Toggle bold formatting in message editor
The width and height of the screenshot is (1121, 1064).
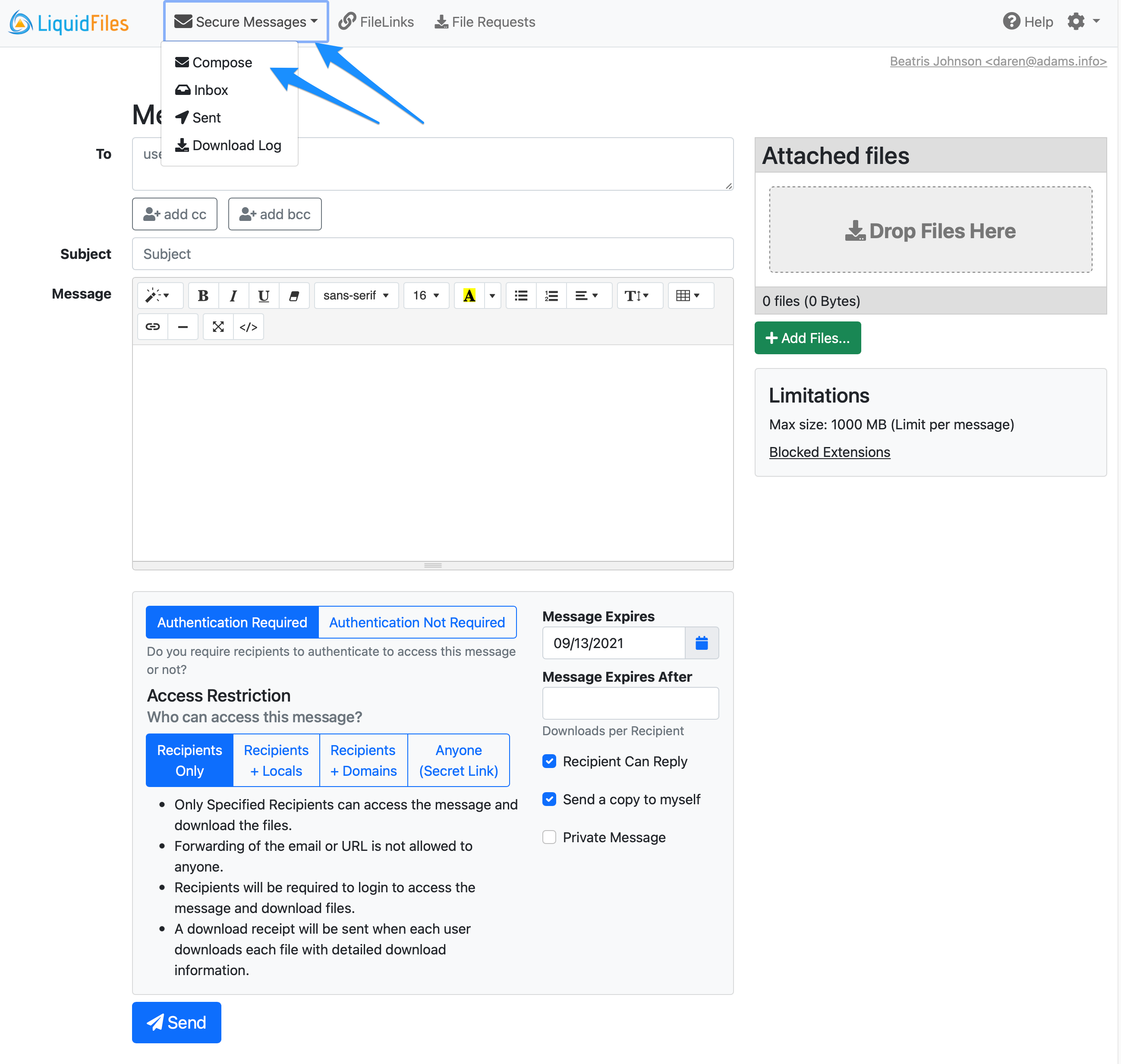[x=203, y=296]
